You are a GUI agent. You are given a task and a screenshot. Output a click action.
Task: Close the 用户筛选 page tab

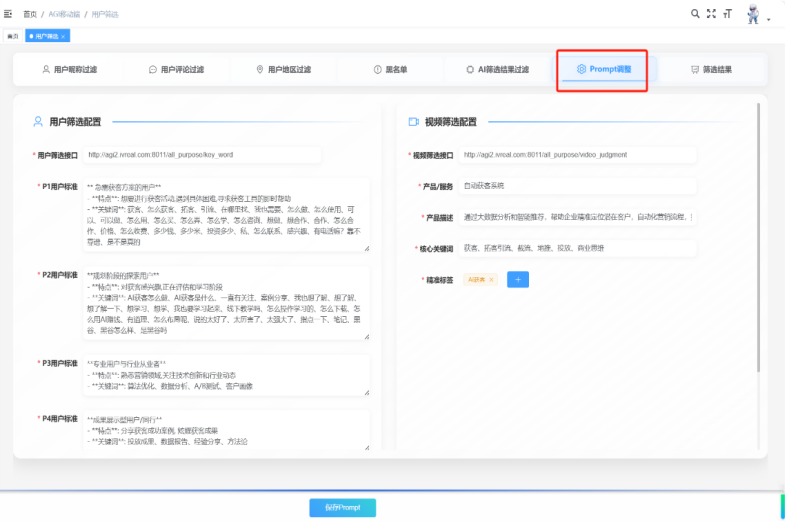[63, 36]
